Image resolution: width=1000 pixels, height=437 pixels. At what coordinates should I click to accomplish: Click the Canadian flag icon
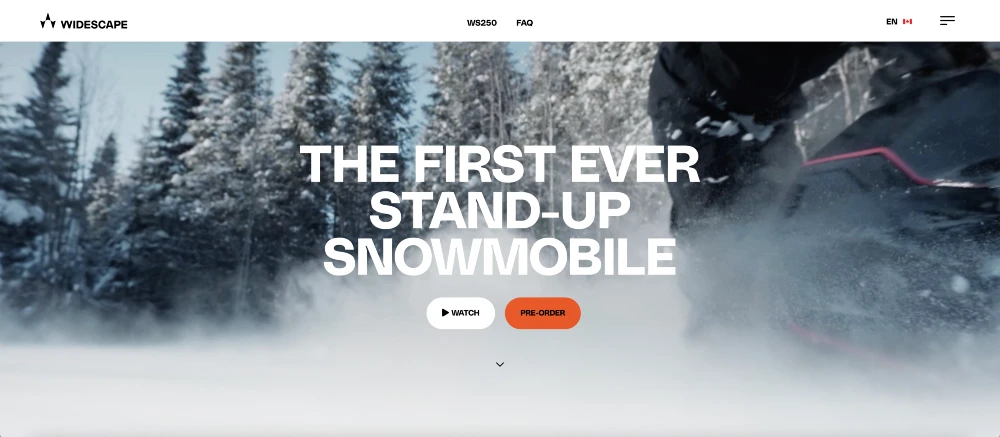coord(908,22)
